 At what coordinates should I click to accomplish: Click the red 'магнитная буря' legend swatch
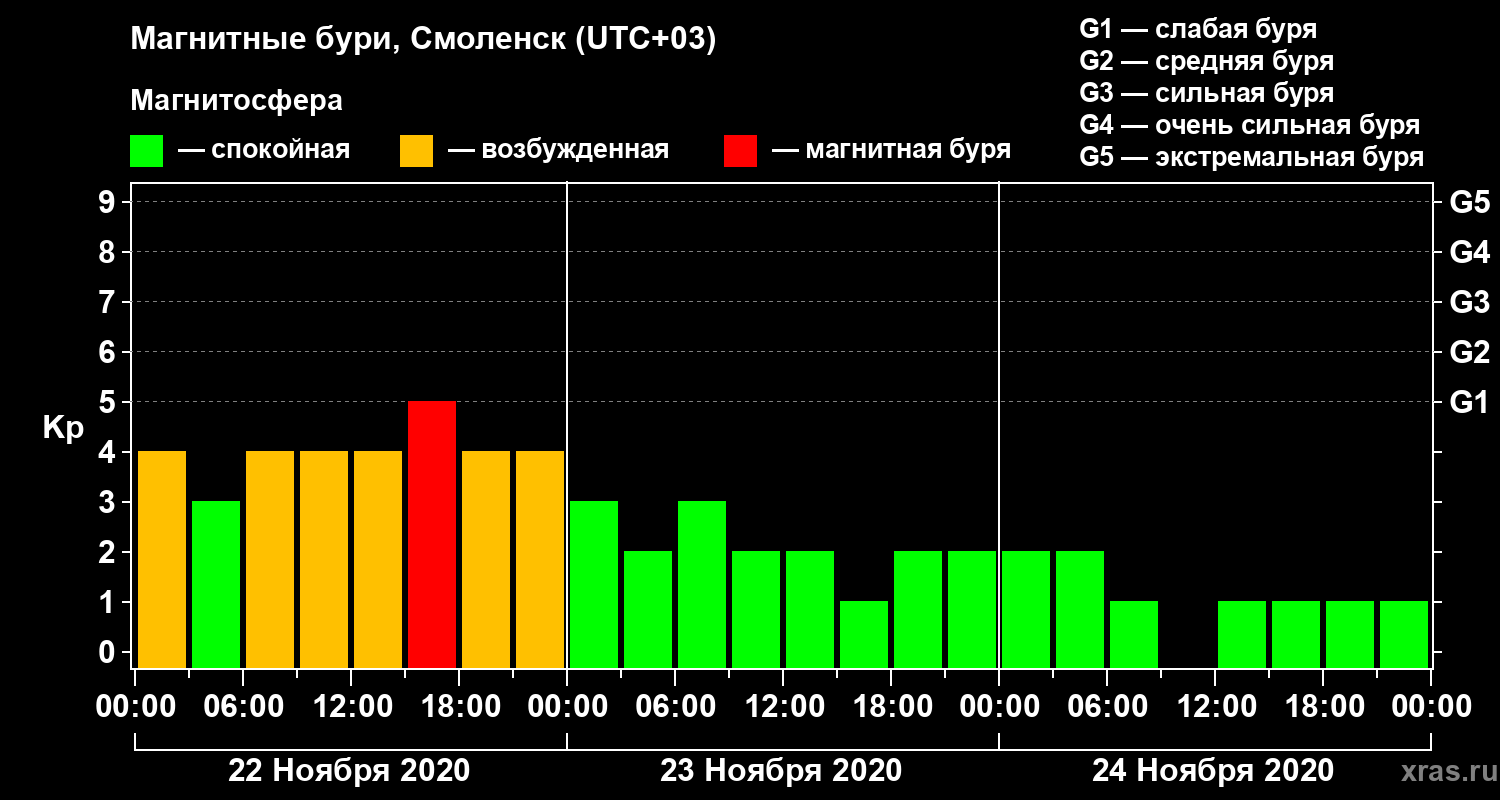pyautogui.click(x=741, y=151)
